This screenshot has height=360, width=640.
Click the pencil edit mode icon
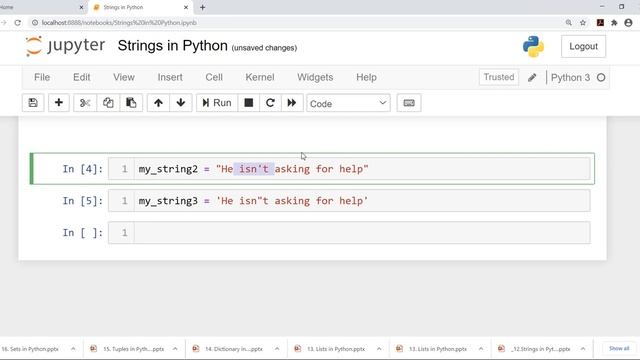point(532,78)
